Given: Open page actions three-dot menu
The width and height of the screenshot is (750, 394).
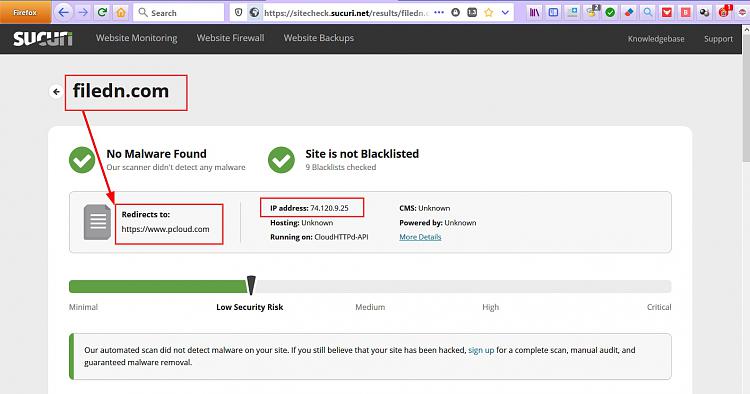Looking at the screenshot, I should (439, 13).
